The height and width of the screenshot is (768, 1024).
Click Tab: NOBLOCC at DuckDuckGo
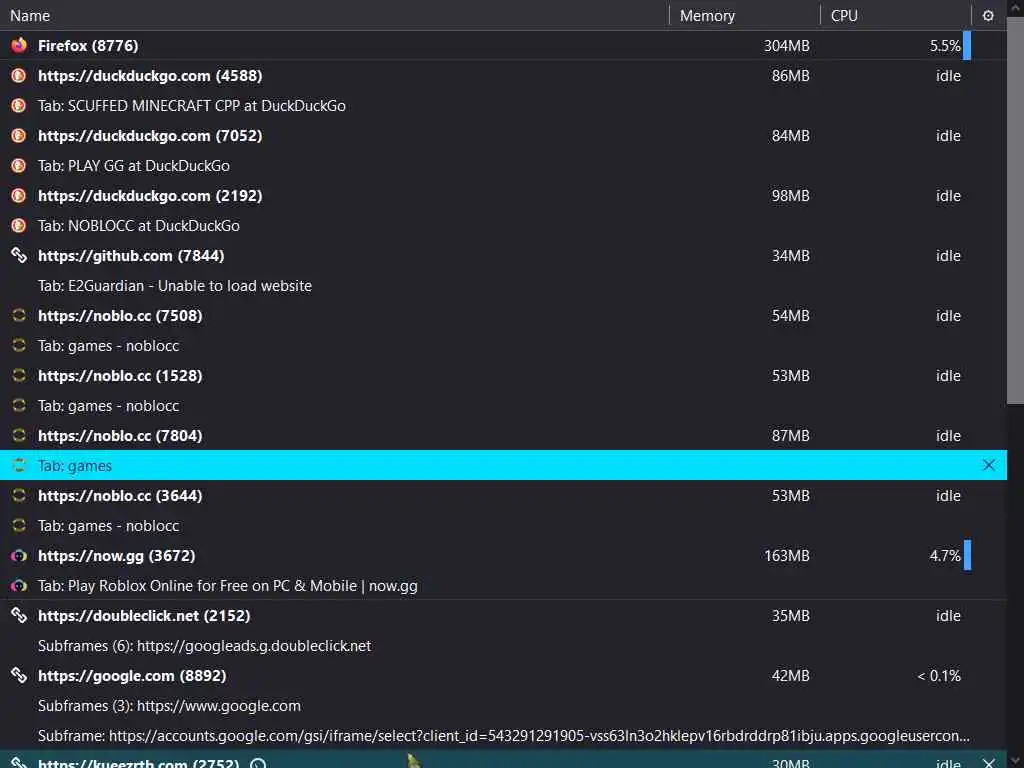tap(504, 225)
